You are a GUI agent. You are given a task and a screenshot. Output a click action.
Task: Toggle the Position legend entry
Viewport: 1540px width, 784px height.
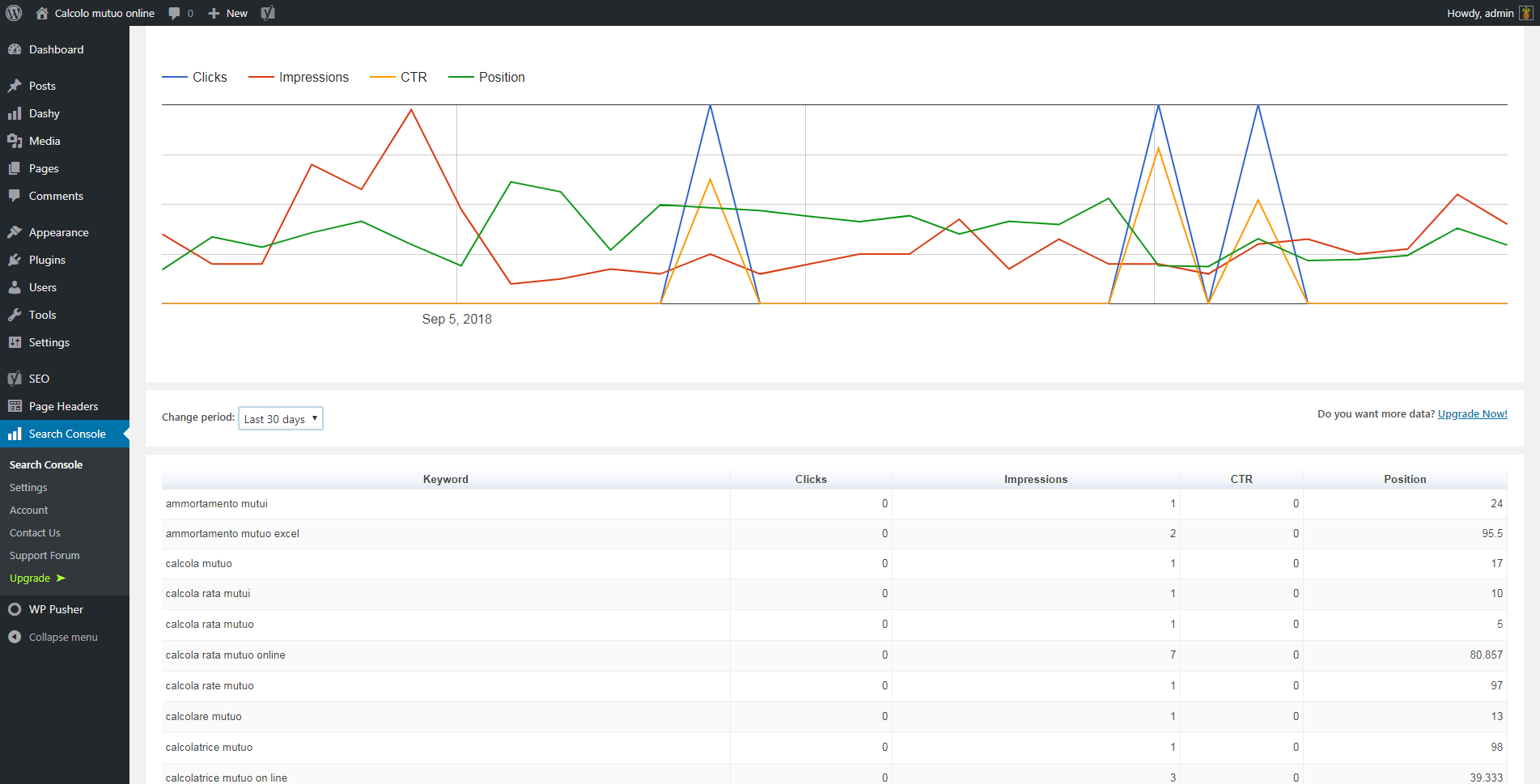click(x=486, y=77)
